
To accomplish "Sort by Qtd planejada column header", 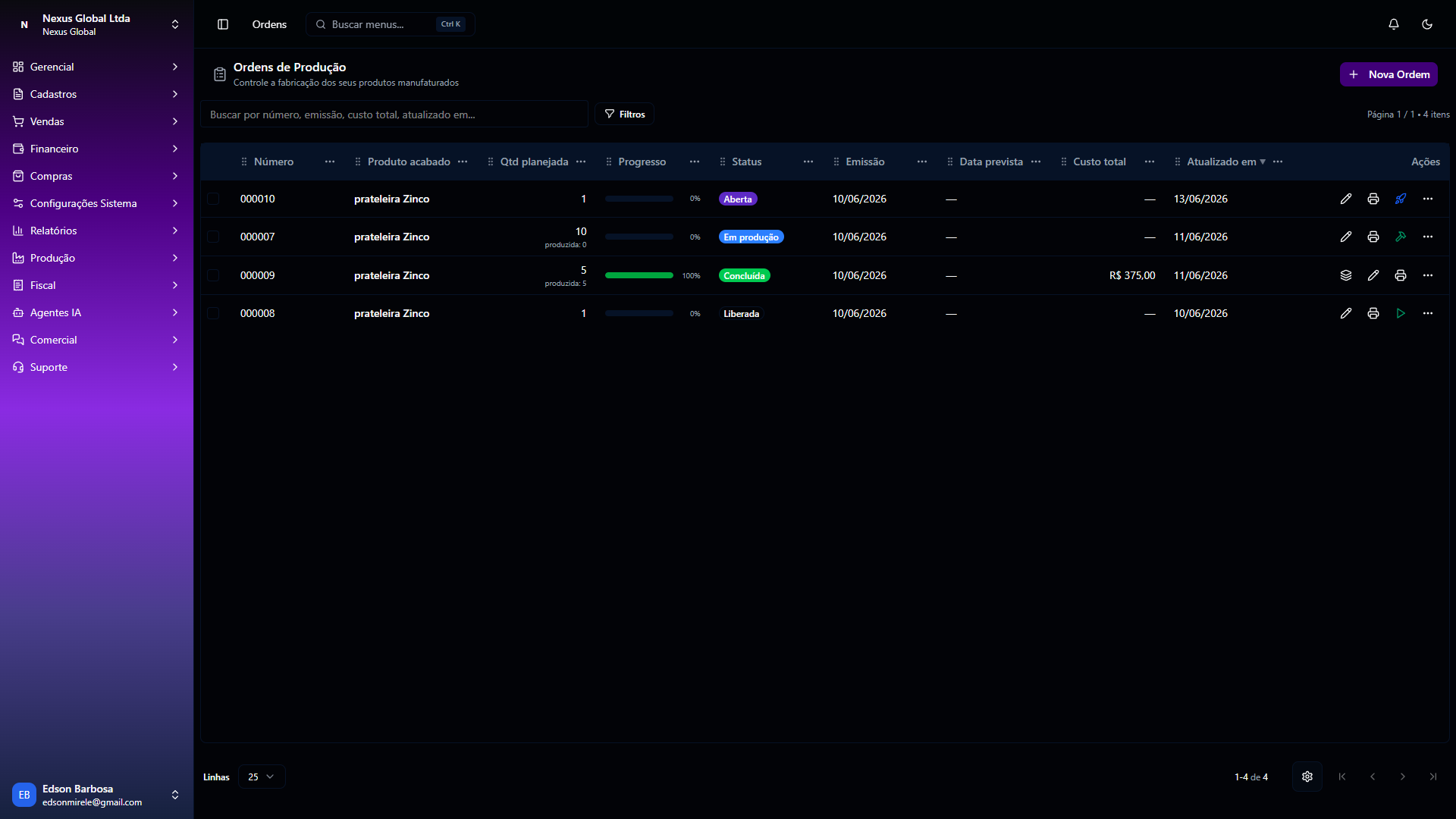I will point(534,162).
